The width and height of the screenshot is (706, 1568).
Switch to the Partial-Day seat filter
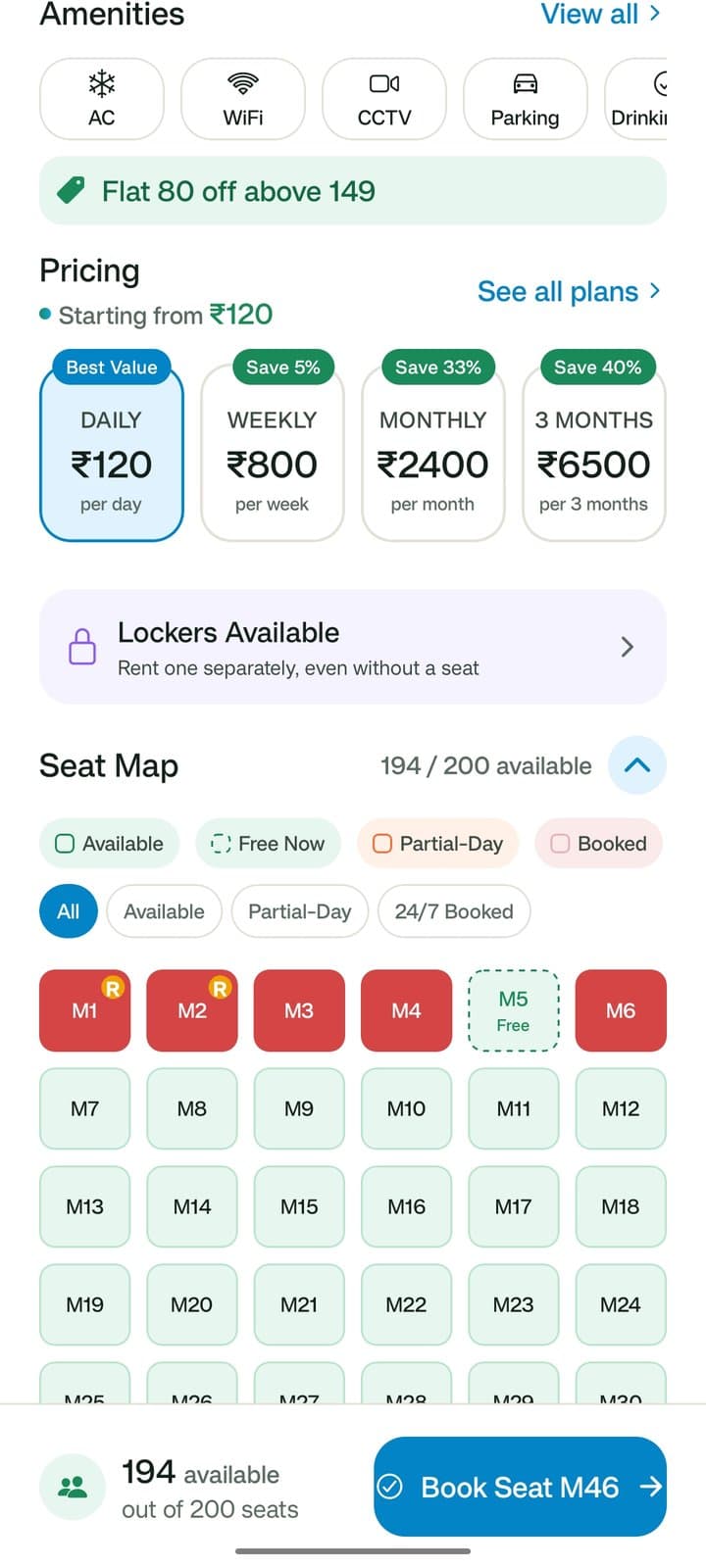(x=299, y=911)
